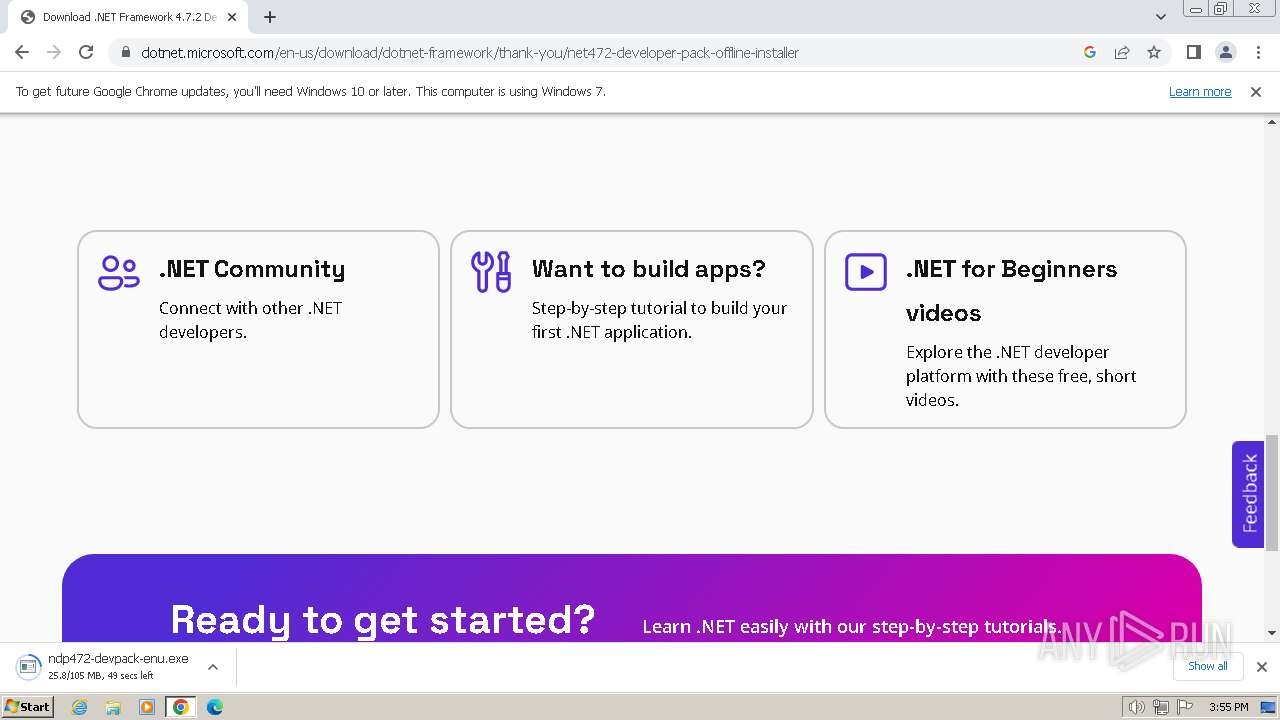Image resolution: width=1280 pixels, height=720 pixels.
Task: Click the video play icon card
Action: [866, 272]
